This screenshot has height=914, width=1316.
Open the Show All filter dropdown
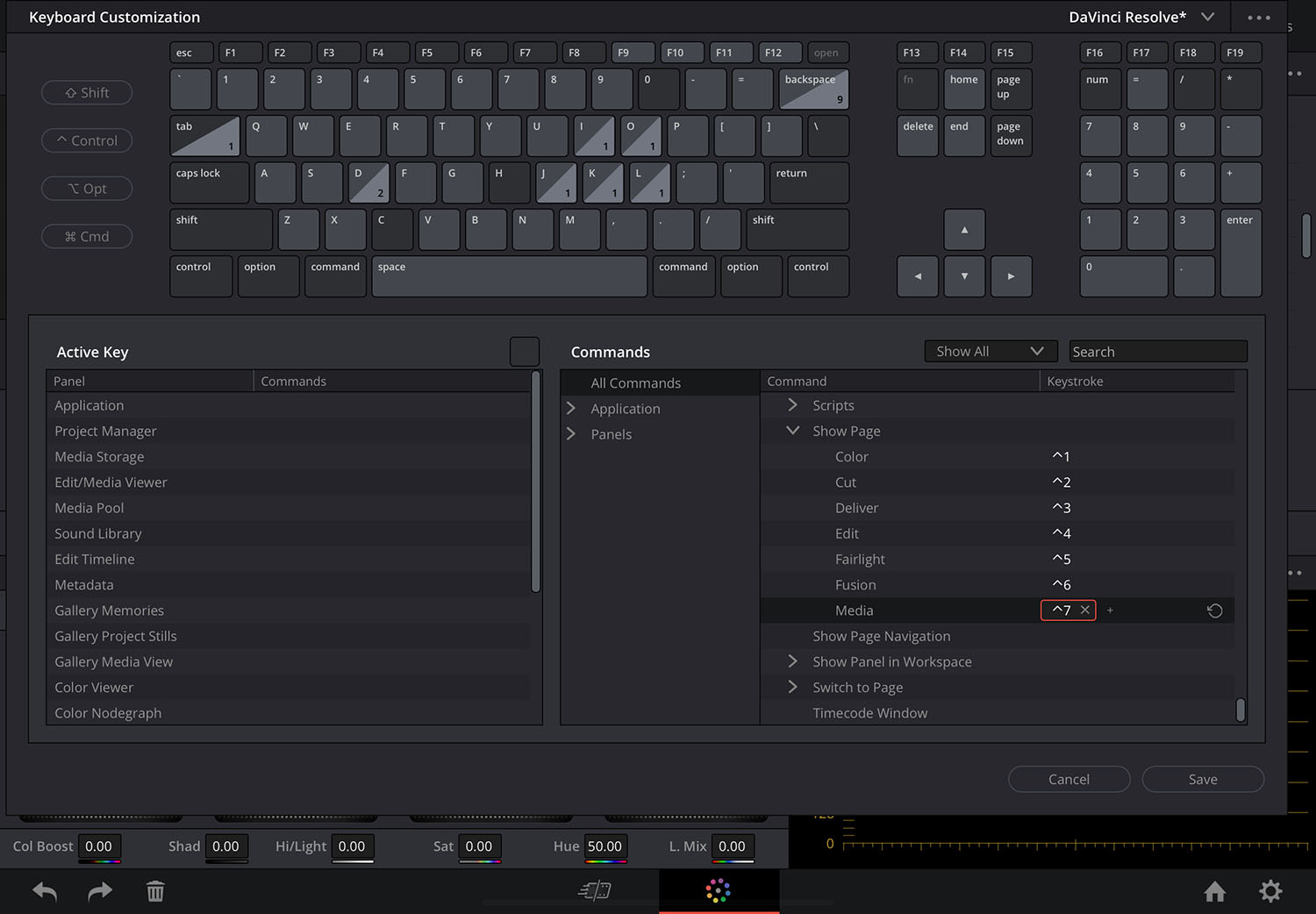pos(990,352)
